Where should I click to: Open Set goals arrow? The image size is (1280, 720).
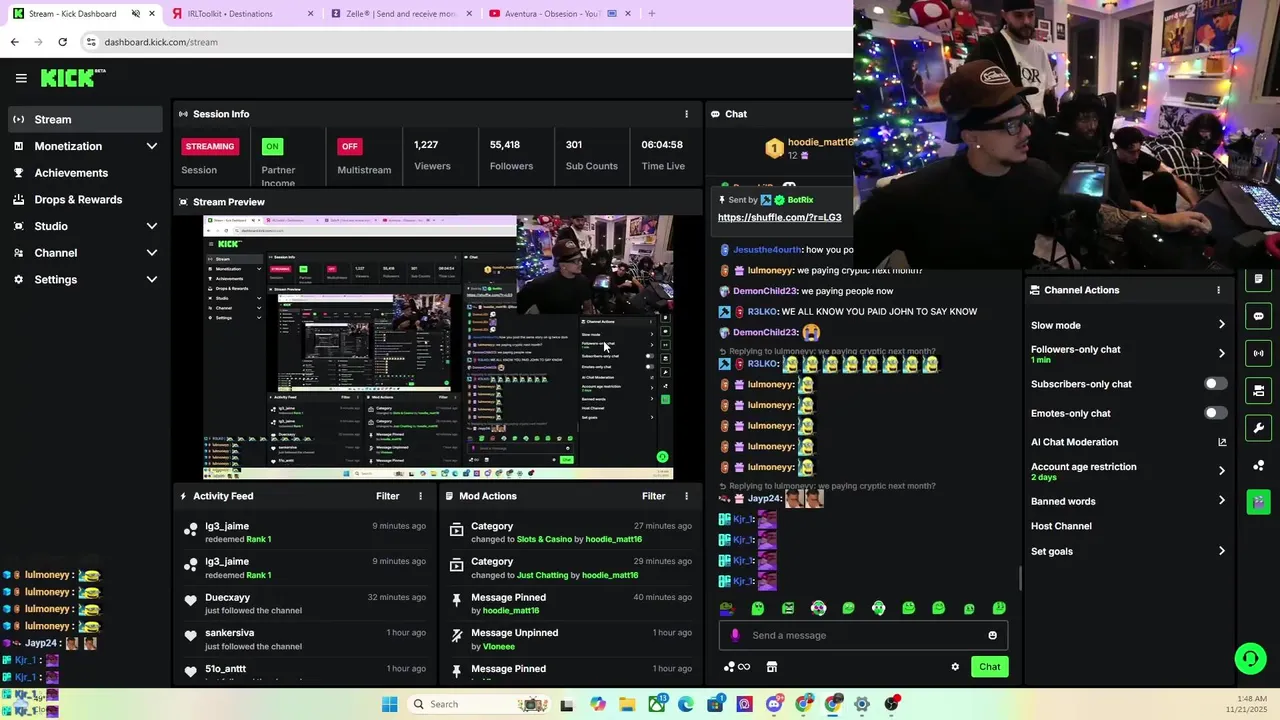1222,551
